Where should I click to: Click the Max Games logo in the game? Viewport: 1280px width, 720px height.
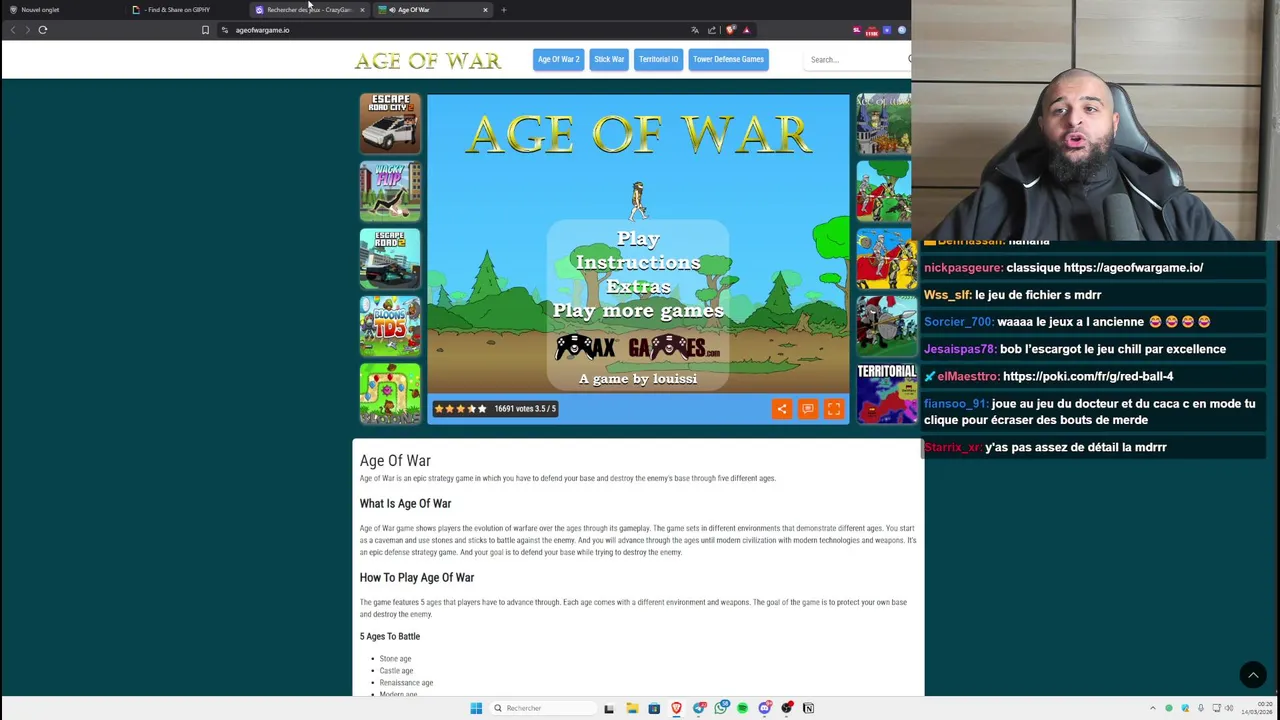pos(638,347)
